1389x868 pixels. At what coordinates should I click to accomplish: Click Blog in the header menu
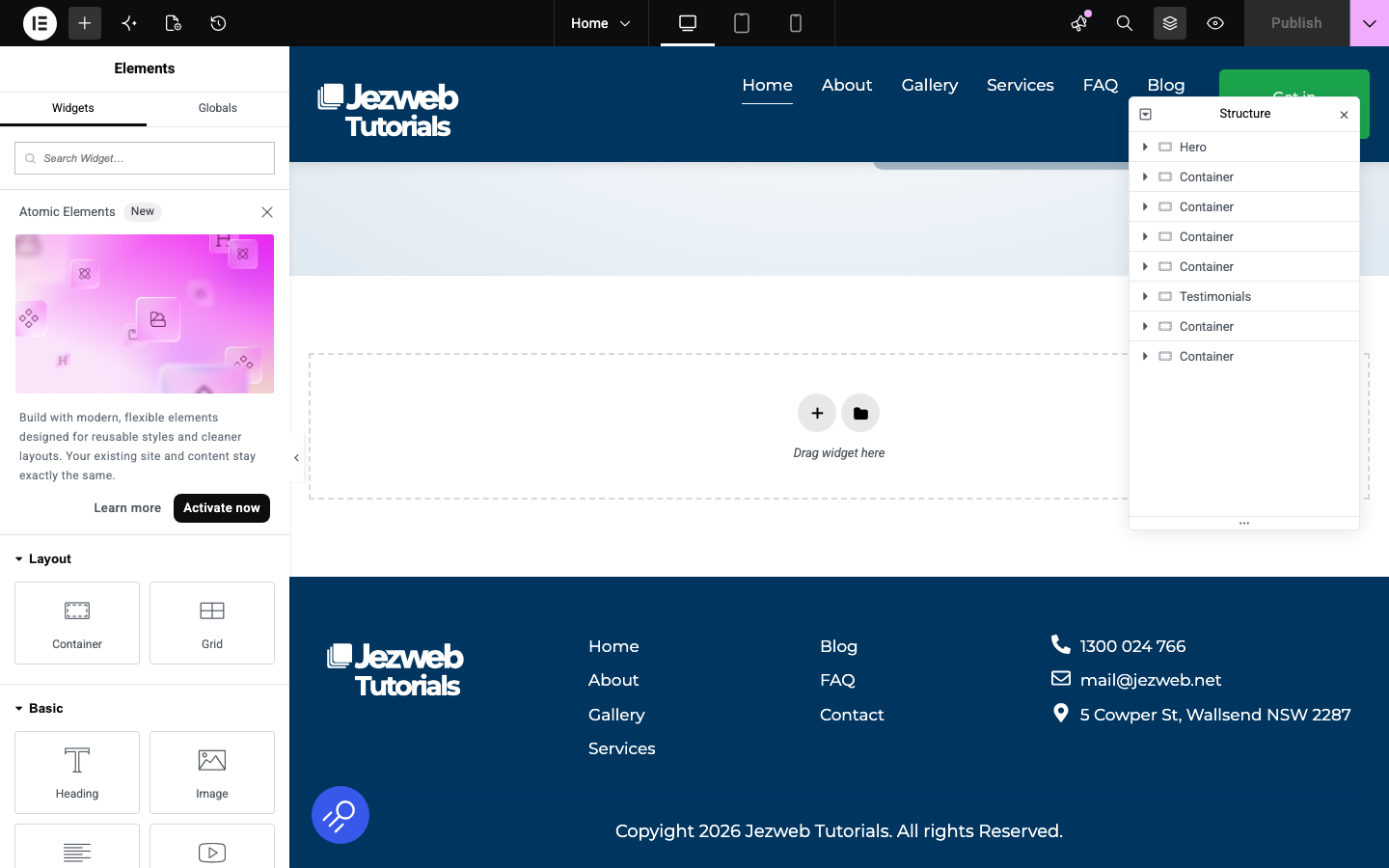pos(1166,85)
